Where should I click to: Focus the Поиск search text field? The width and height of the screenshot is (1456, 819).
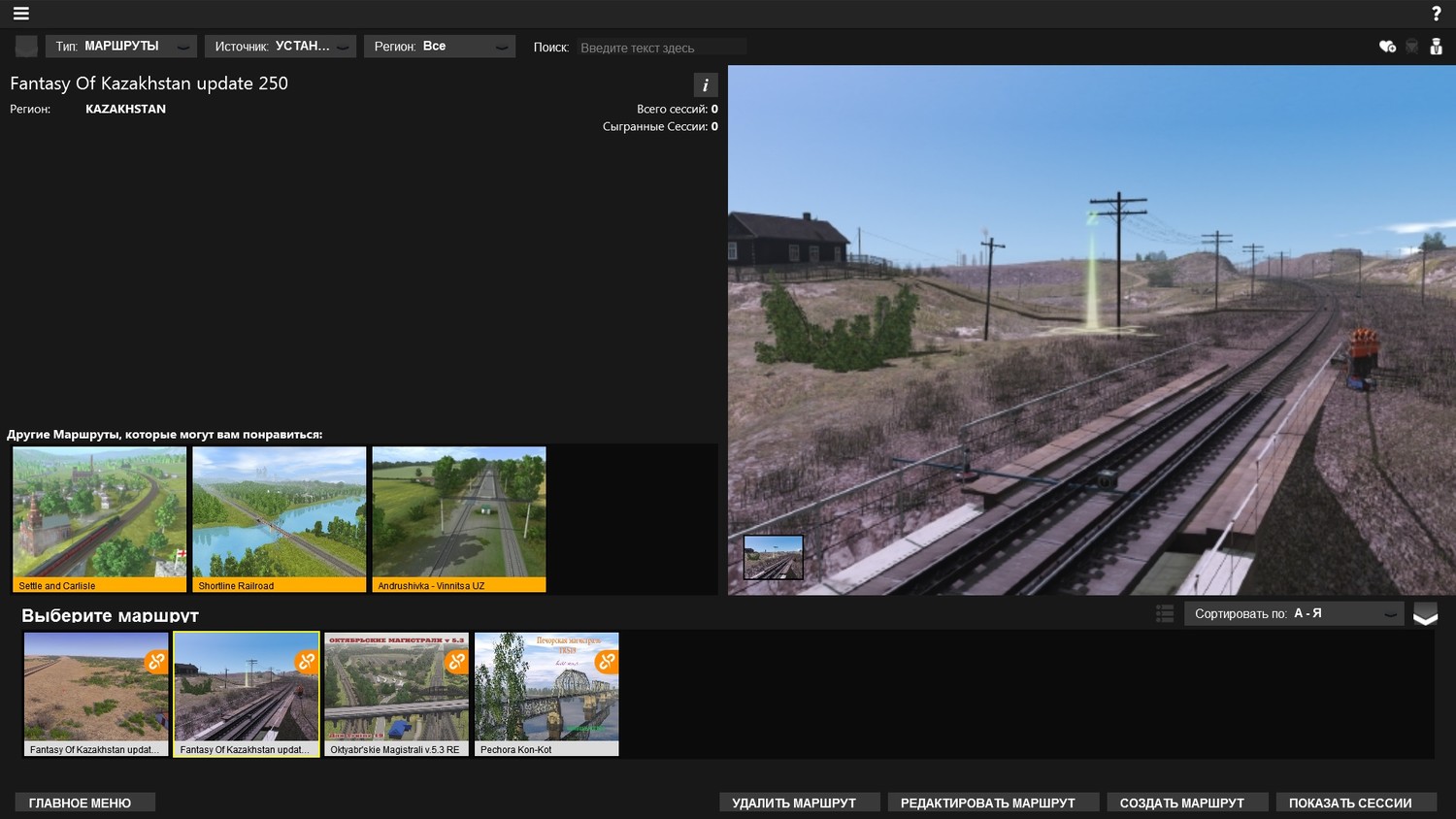coord(663,48)
